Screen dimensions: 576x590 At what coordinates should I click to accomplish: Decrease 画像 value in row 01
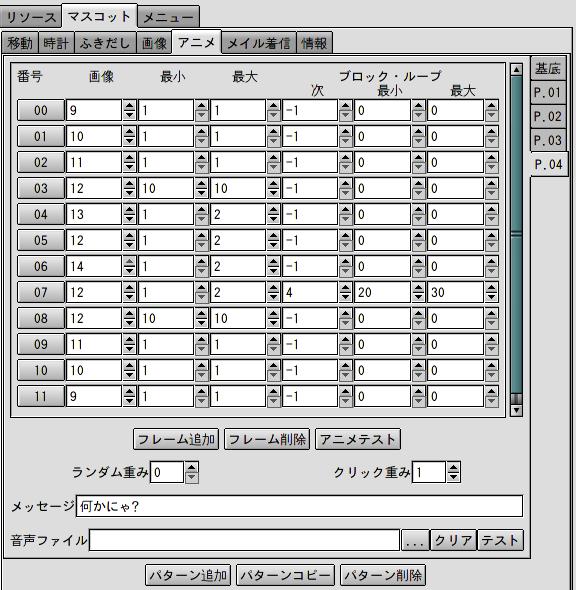tap(129, 141)
